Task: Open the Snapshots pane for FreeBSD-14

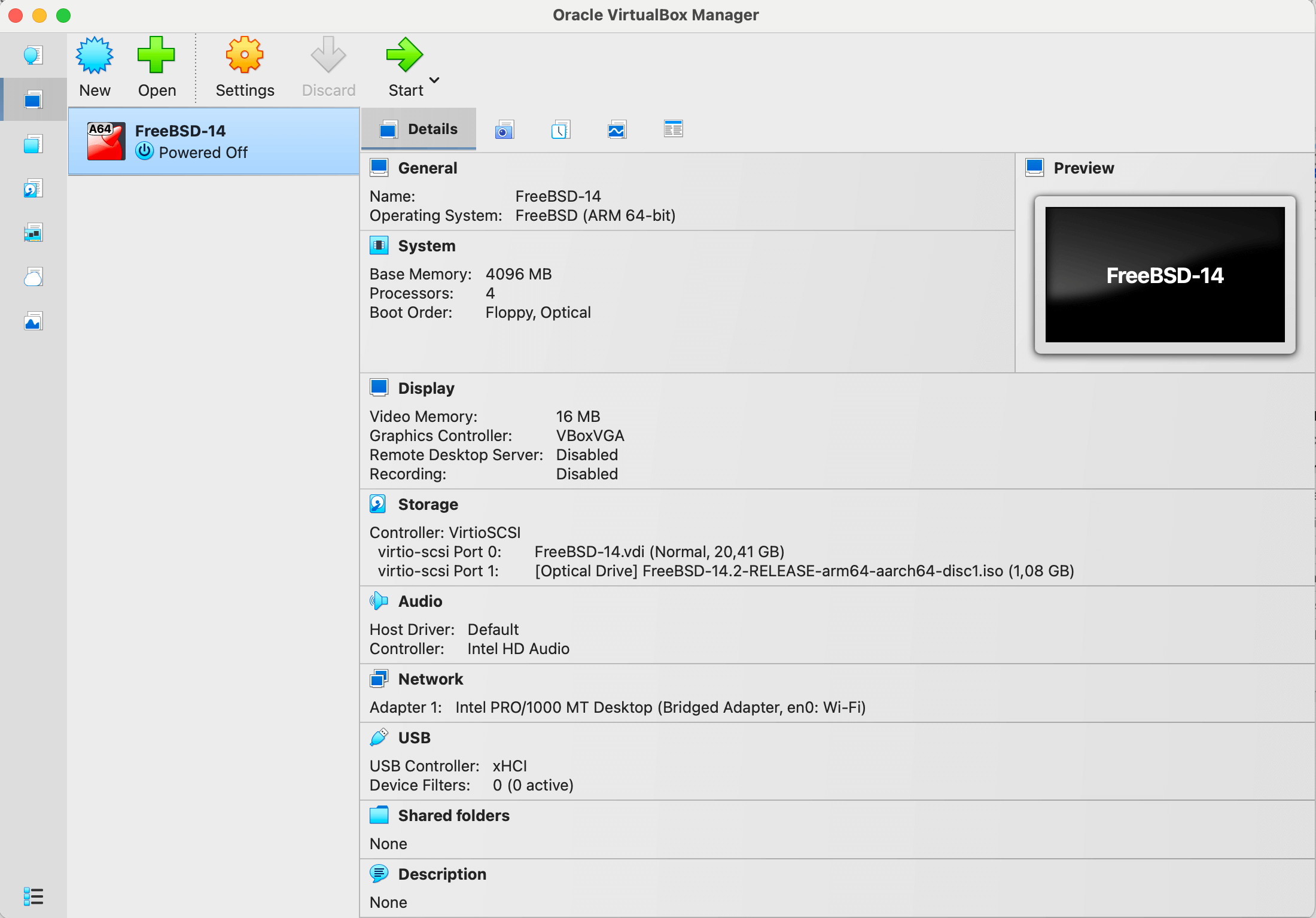Action: point(504,129)
